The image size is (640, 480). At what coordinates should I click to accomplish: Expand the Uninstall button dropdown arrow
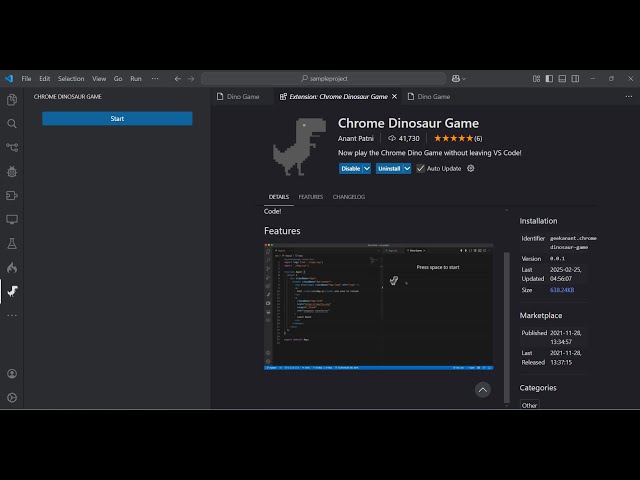pos(407,168)
